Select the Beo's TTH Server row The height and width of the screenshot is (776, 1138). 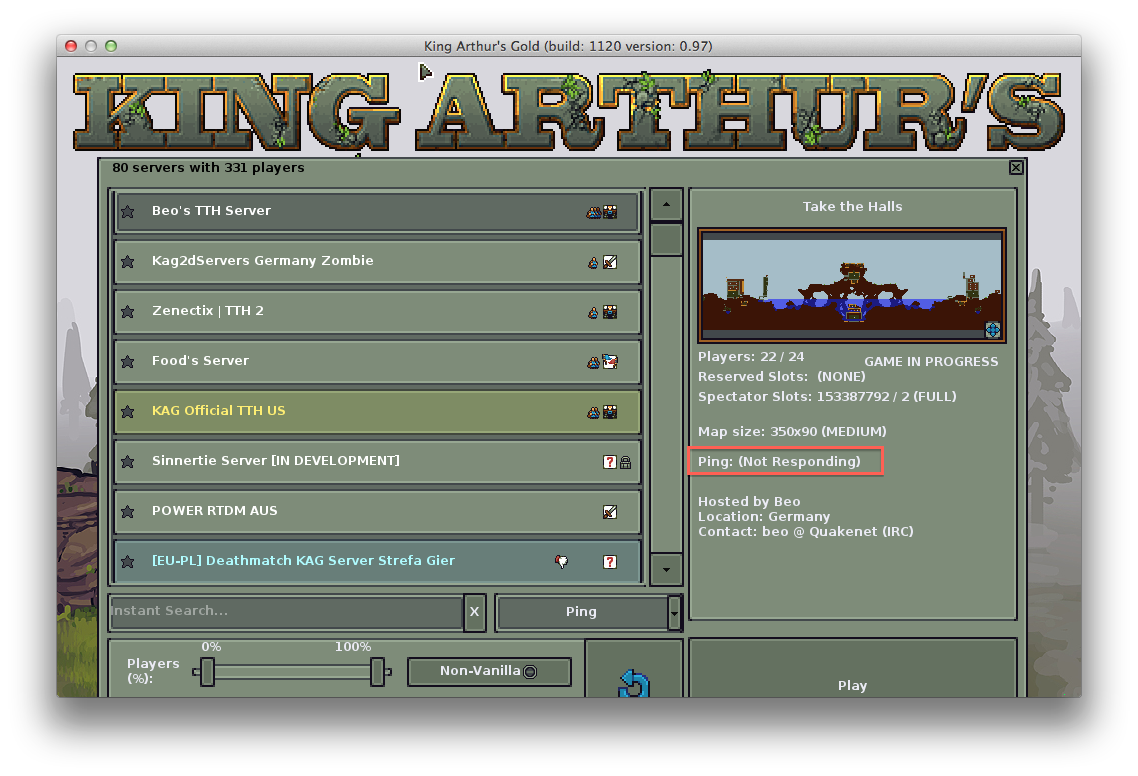(x=377, y=212)
